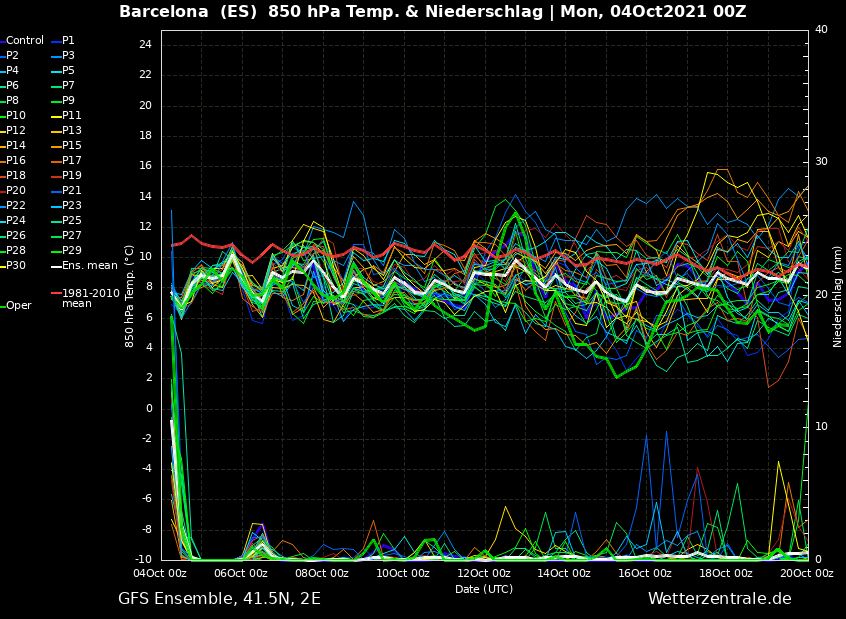Click the 24 temperature axis tick label
846x619 pixels.
tap(146, 44)
